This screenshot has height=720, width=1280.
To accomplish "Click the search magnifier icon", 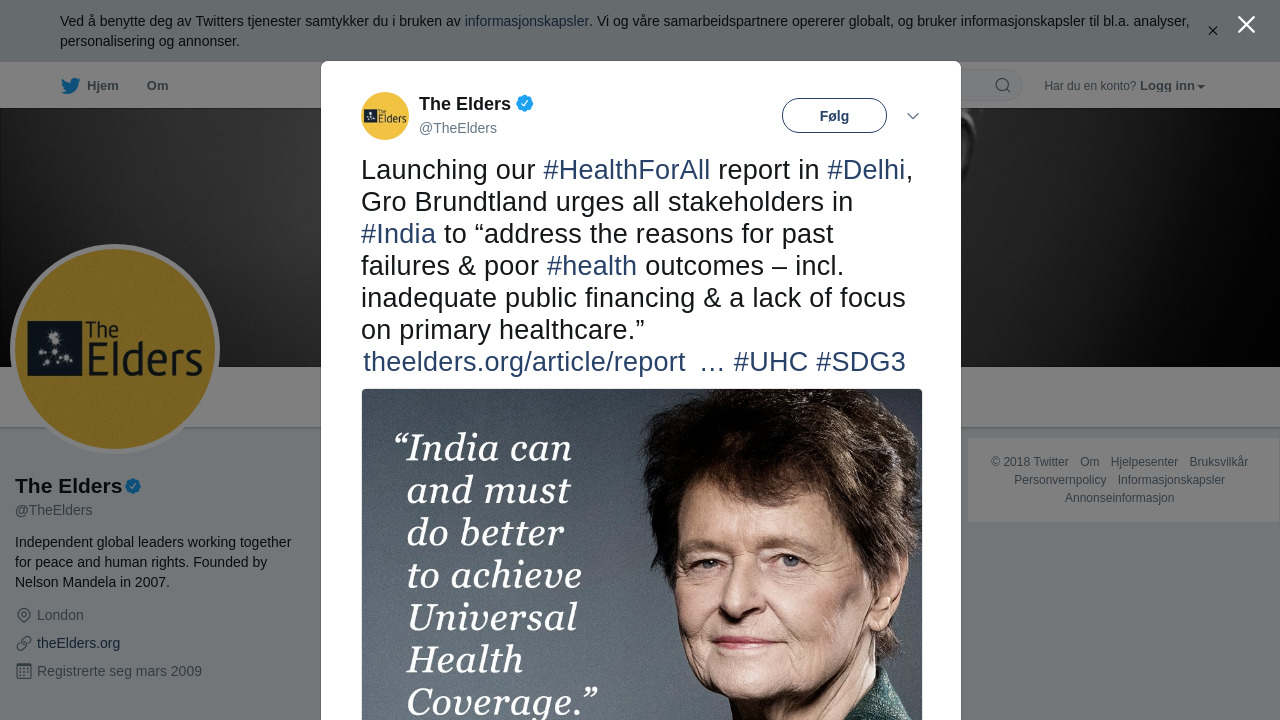I will point(1002,86).
